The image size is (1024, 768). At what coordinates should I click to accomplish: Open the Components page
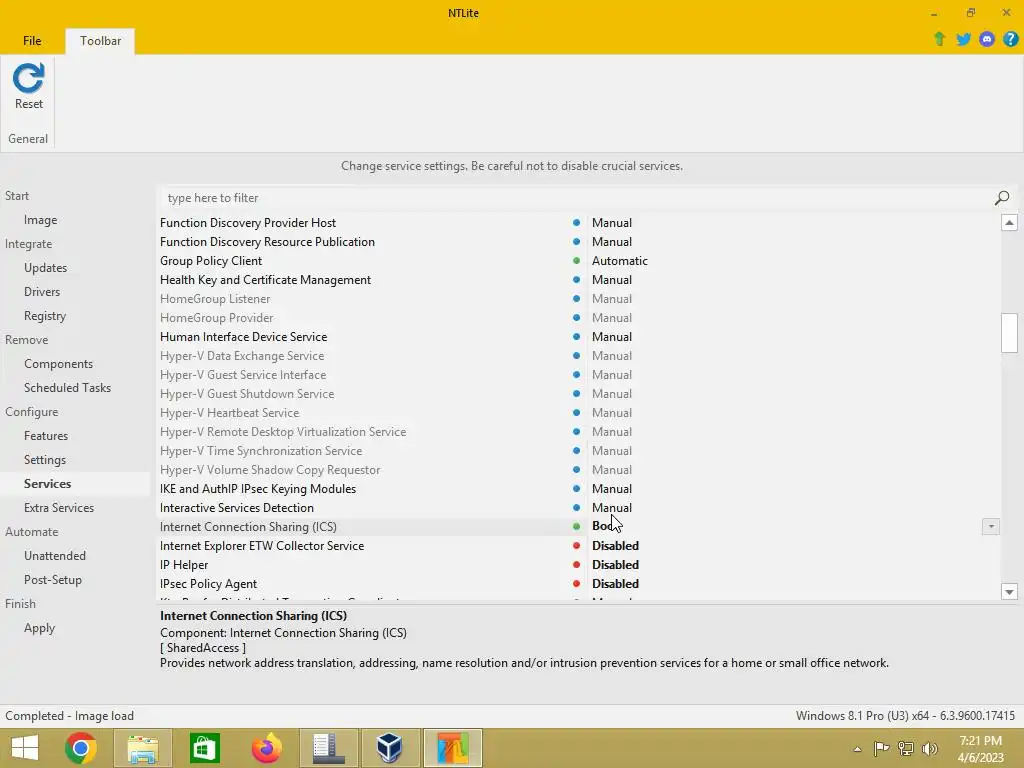58,364
